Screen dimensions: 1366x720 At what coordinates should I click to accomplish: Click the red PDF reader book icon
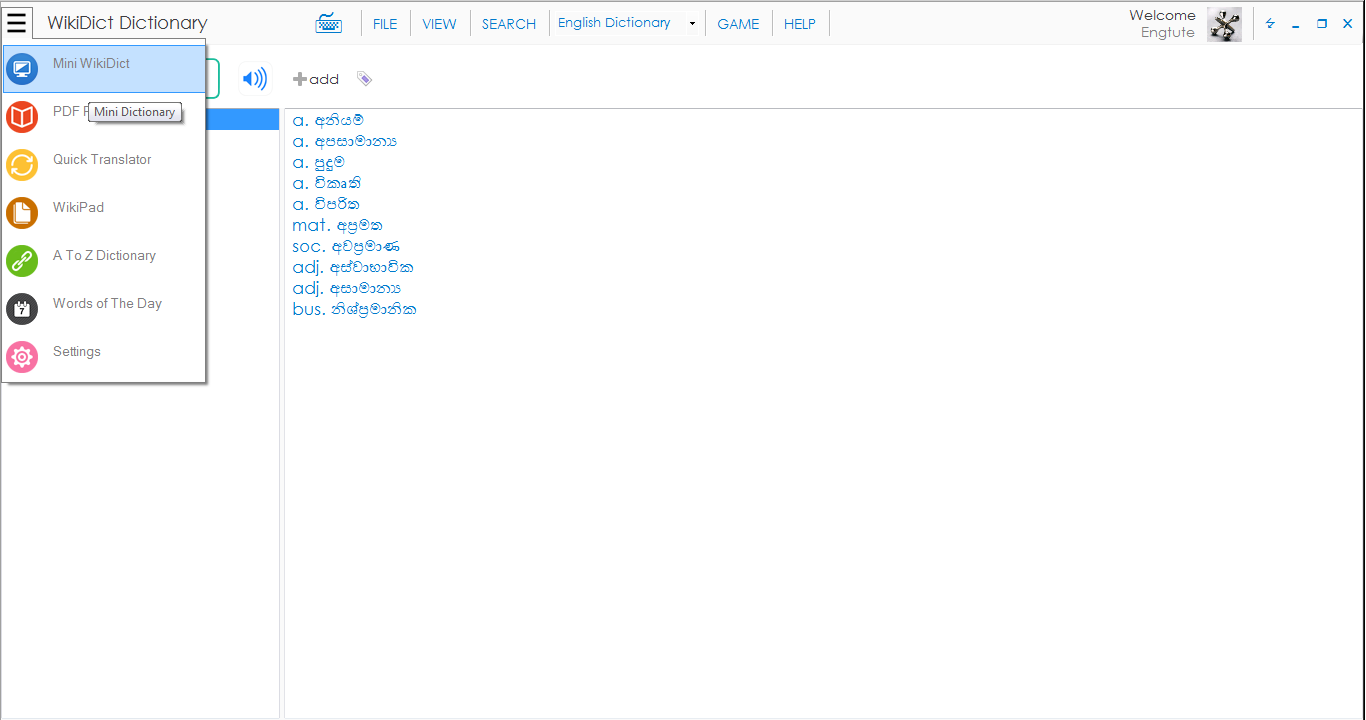(22, 117)
